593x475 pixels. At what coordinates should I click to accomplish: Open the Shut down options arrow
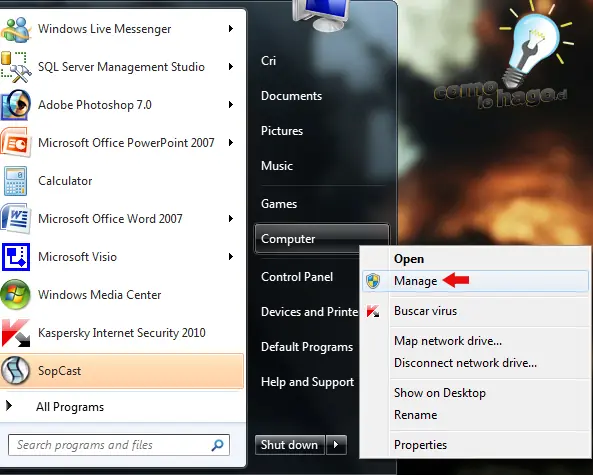coord(336,445)
